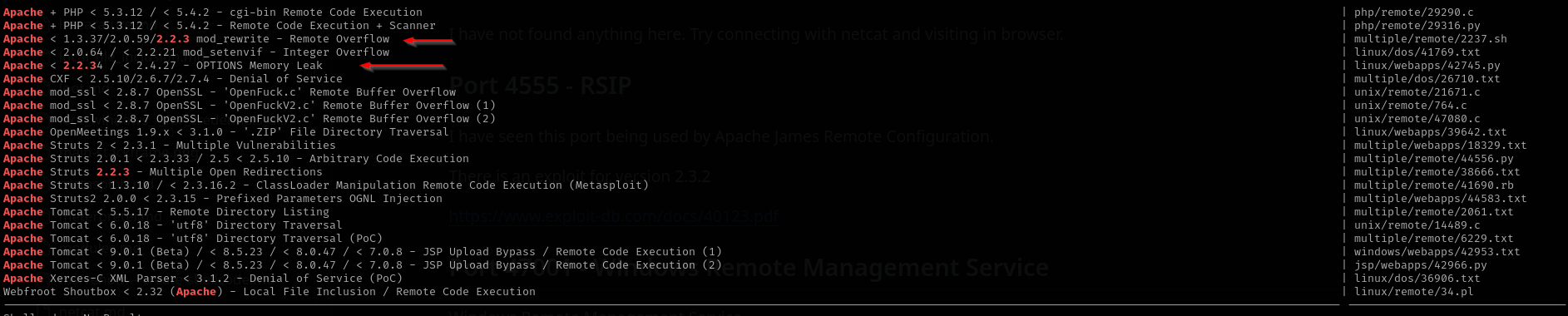
Task: Select the mod_setenvif Integer Overflow line
Action: pos(196,52)
